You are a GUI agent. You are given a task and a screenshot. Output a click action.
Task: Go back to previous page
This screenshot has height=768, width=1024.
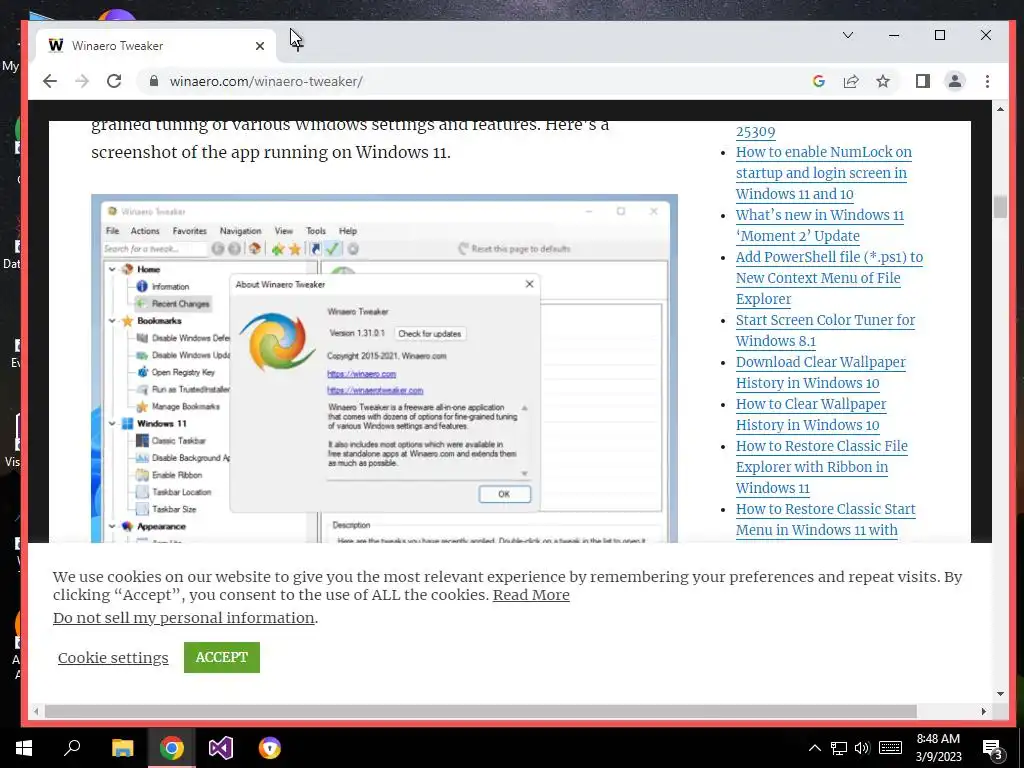[x=50, y=81]
